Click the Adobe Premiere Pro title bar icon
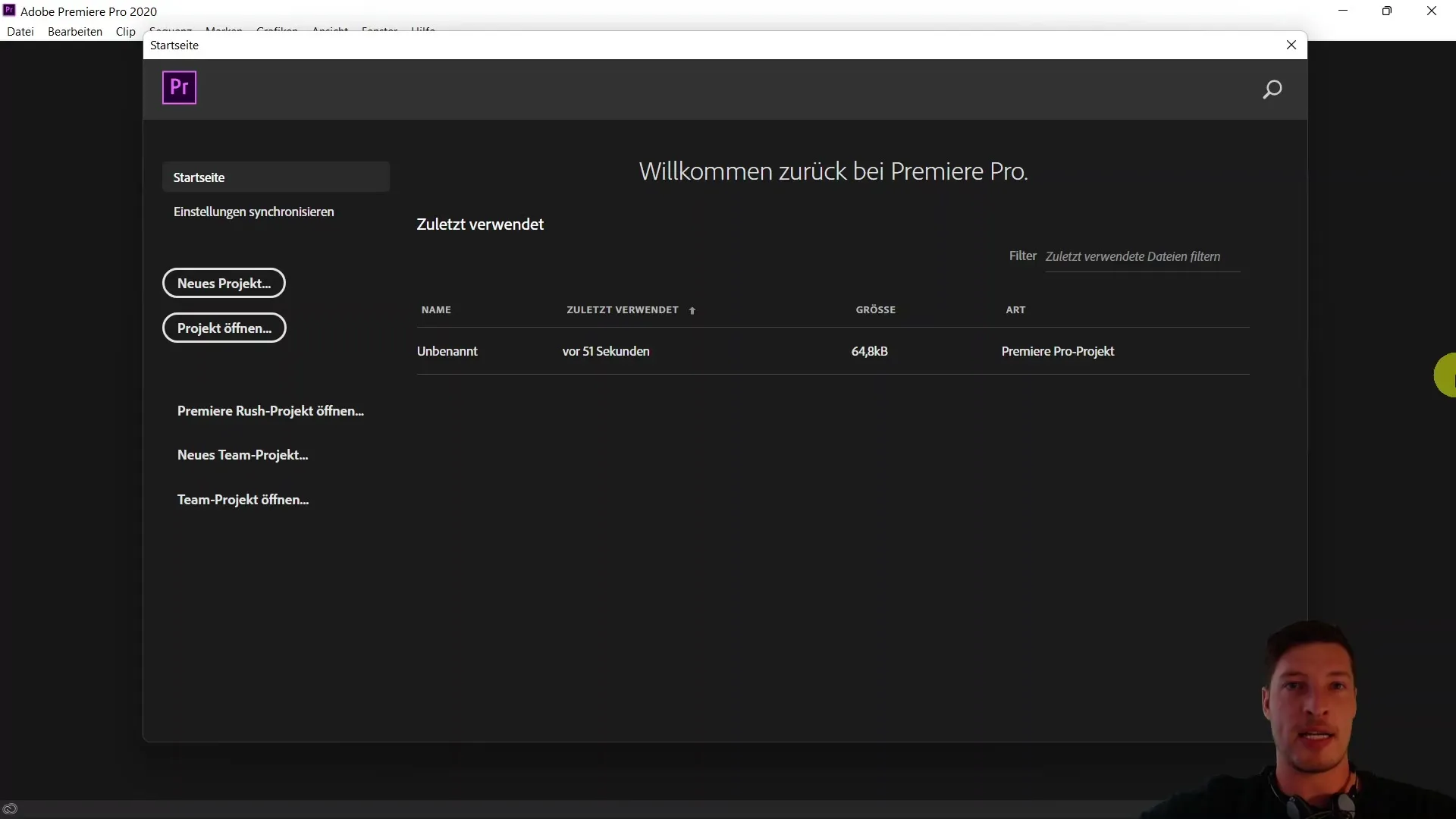 [x=9, y=11]
